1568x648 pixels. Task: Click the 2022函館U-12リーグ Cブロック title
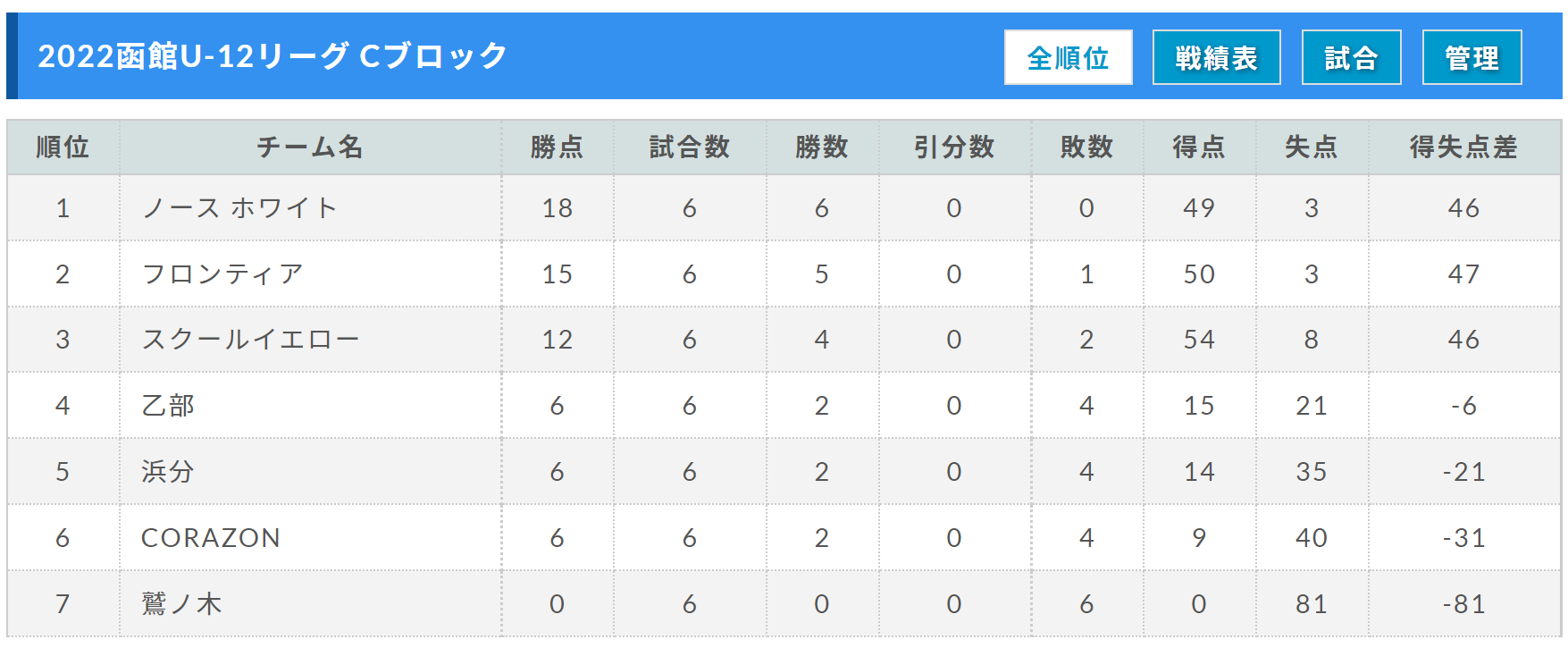273,56
